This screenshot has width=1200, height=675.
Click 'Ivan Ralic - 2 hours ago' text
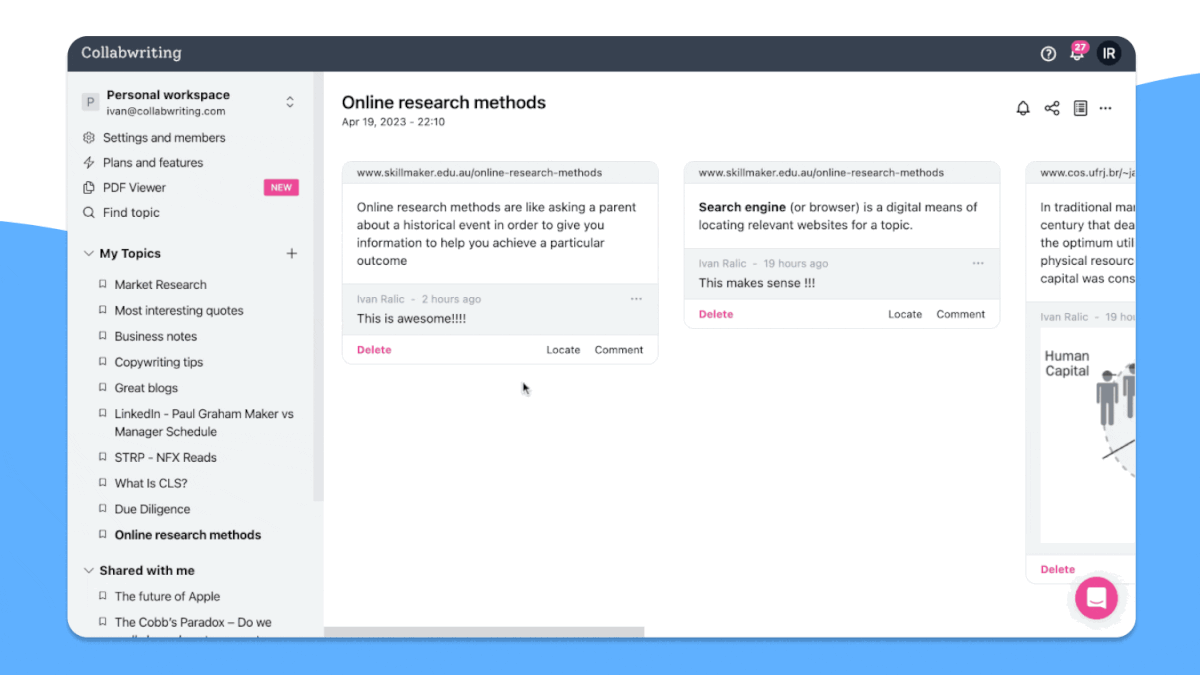pyautogui.click(x=419, y=299)
